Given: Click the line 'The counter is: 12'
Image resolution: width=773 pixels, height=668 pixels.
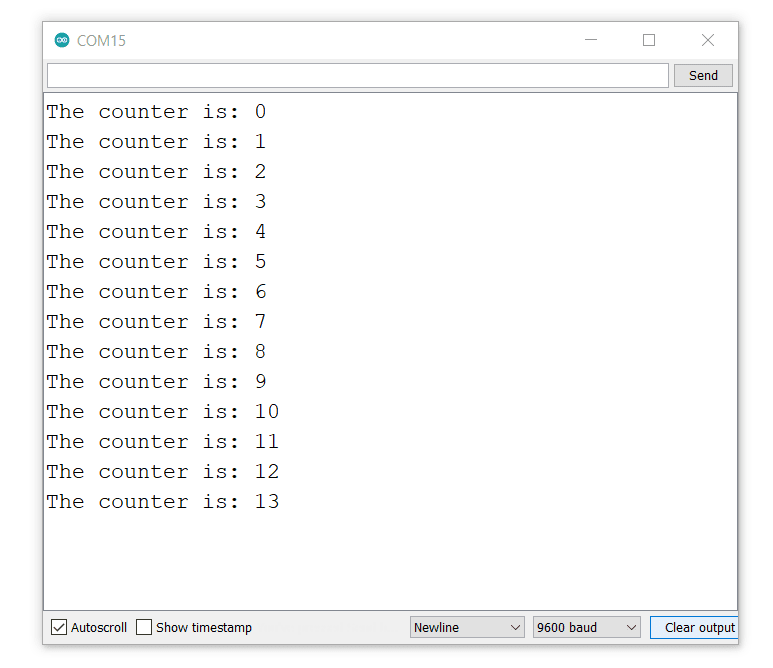Looking at the screenshot, I should 163,472.
